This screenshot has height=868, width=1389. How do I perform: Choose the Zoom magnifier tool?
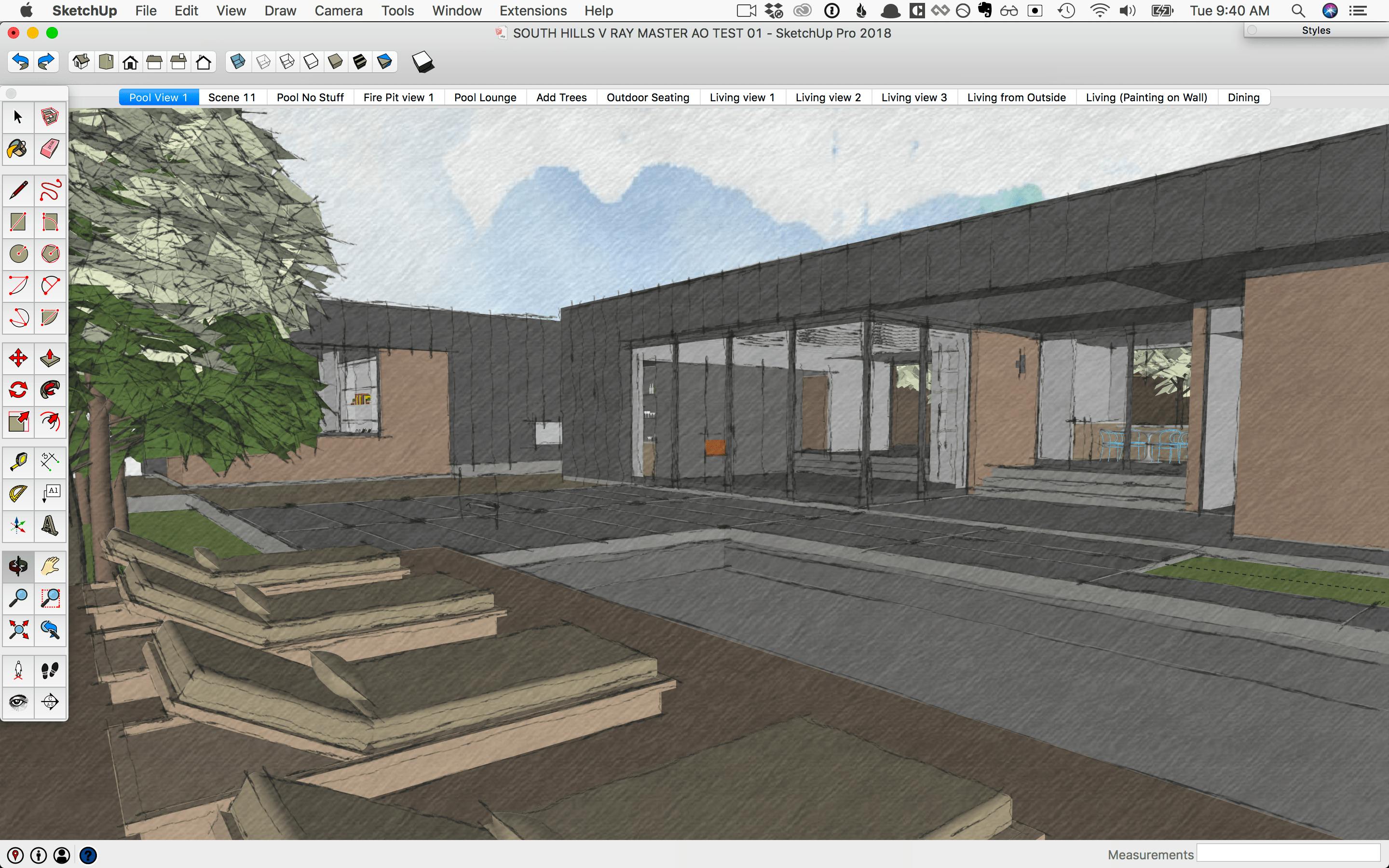(x=18, y=598)
